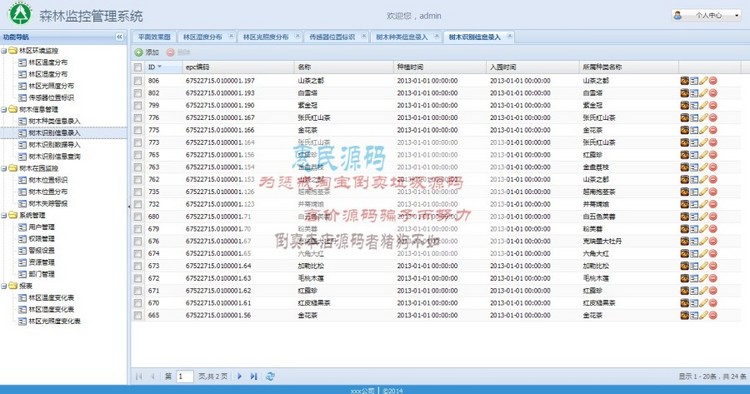Click the red delete icon in row 670
The height and width of the screenshot is (394, 750).
click(x=713, y=303)
